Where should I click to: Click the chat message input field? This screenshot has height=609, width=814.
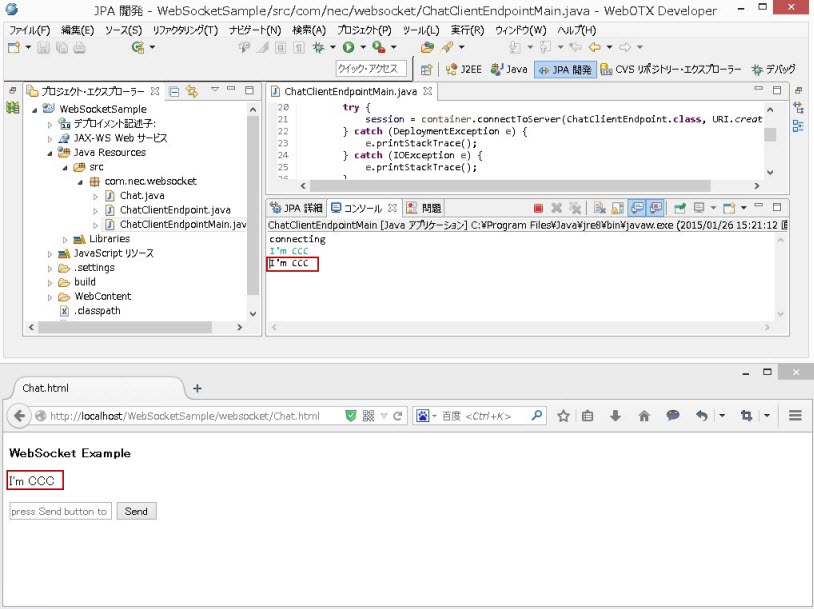(x=60, y=511)
